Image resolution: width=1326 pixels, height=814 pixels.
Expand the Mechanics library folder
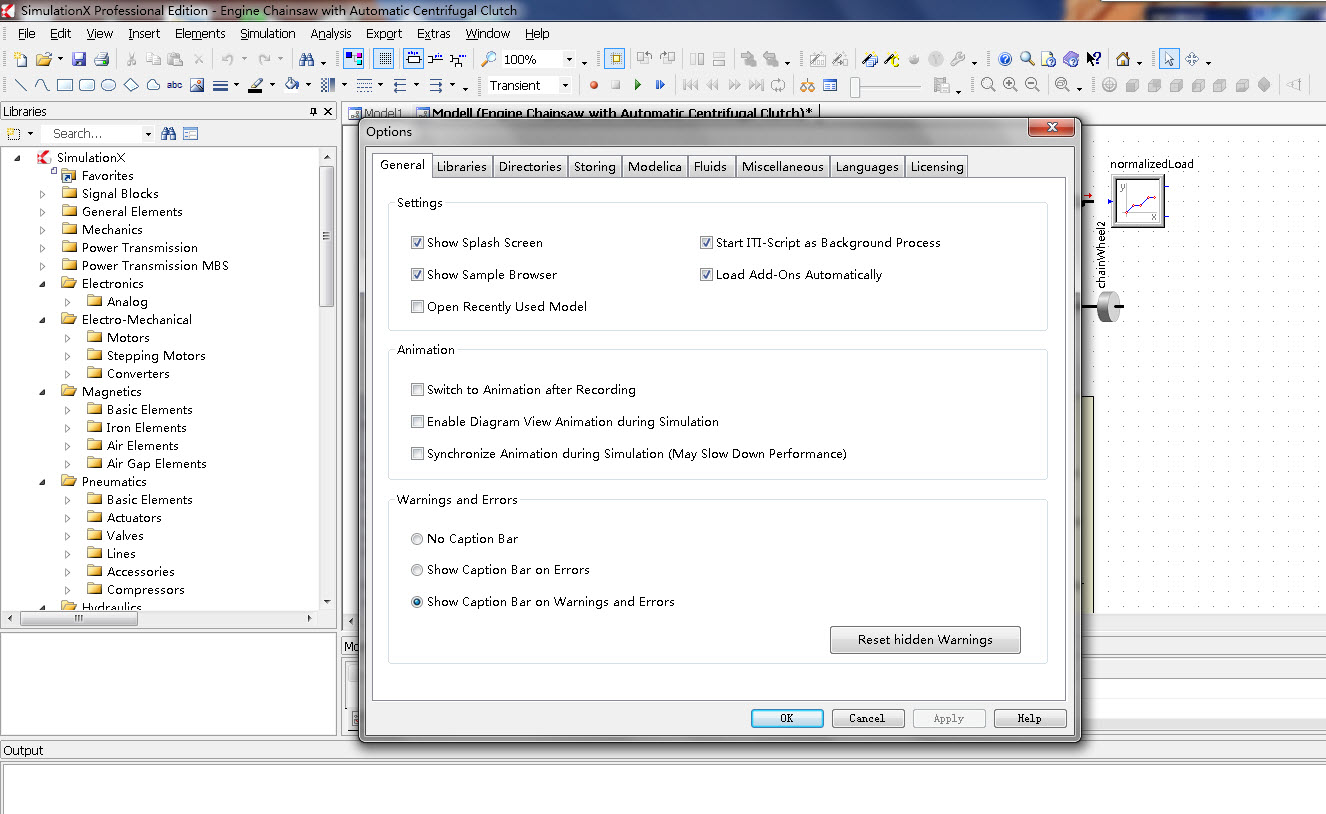[x=43, y=230]
